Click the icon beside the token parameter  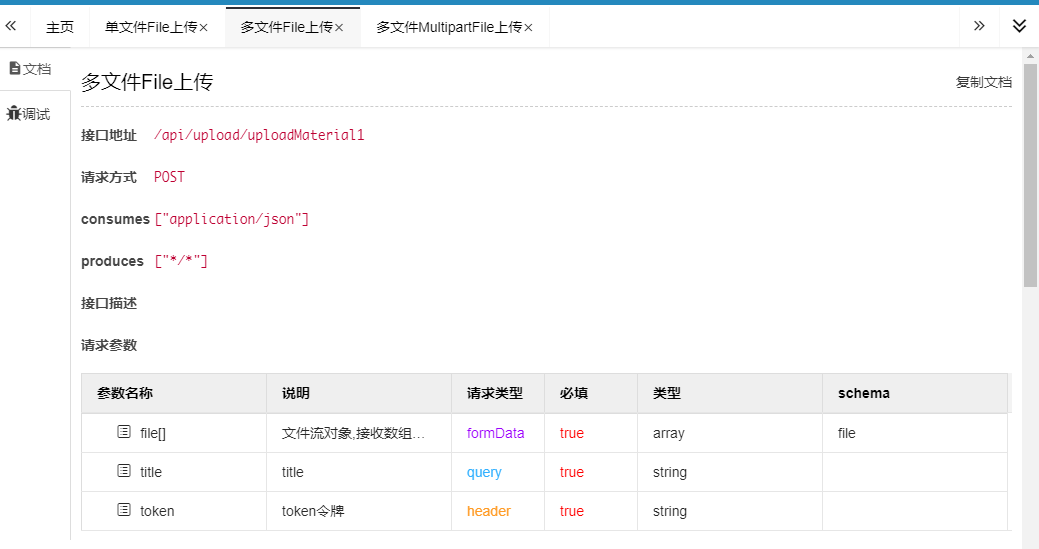(x=124, y=510)
